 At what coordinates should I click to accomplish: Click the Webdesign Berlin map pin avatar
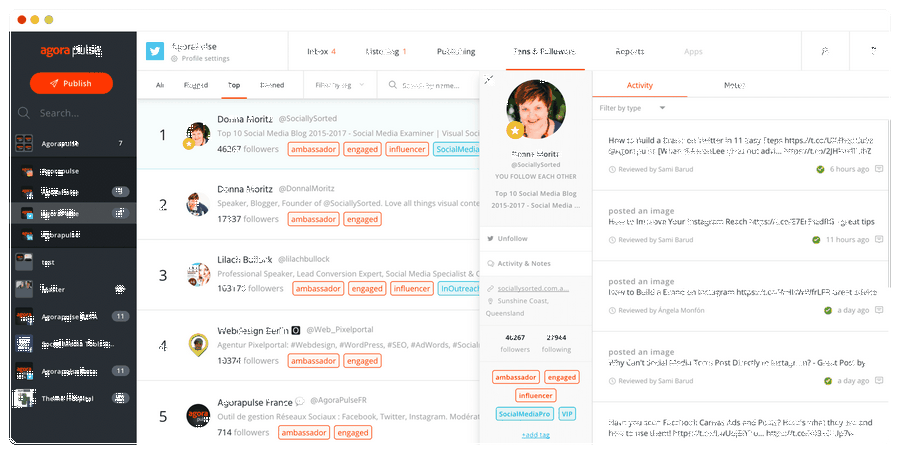click(198, 345)
